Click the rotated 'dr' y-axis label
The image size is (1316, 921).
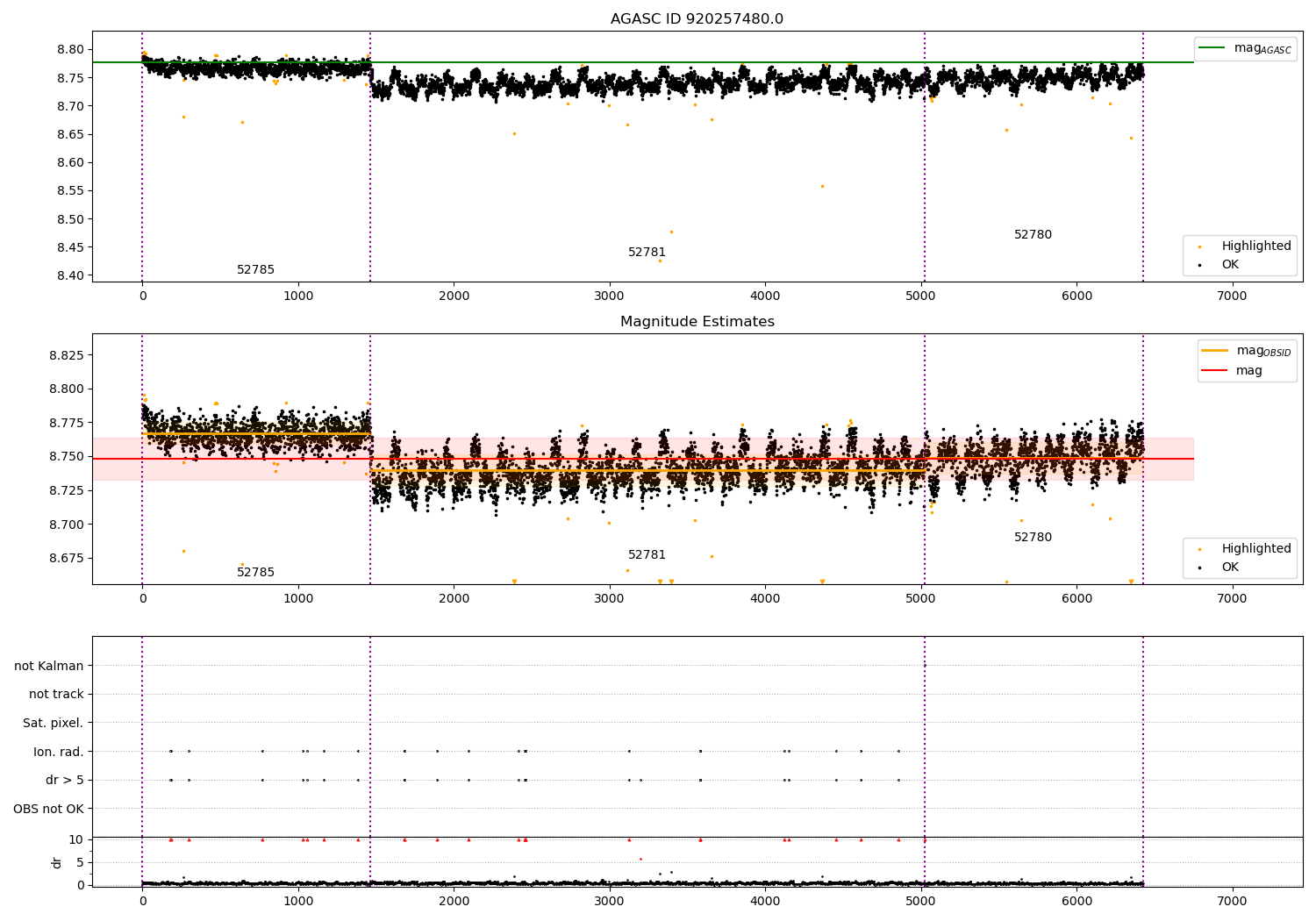tap(57, 862)
